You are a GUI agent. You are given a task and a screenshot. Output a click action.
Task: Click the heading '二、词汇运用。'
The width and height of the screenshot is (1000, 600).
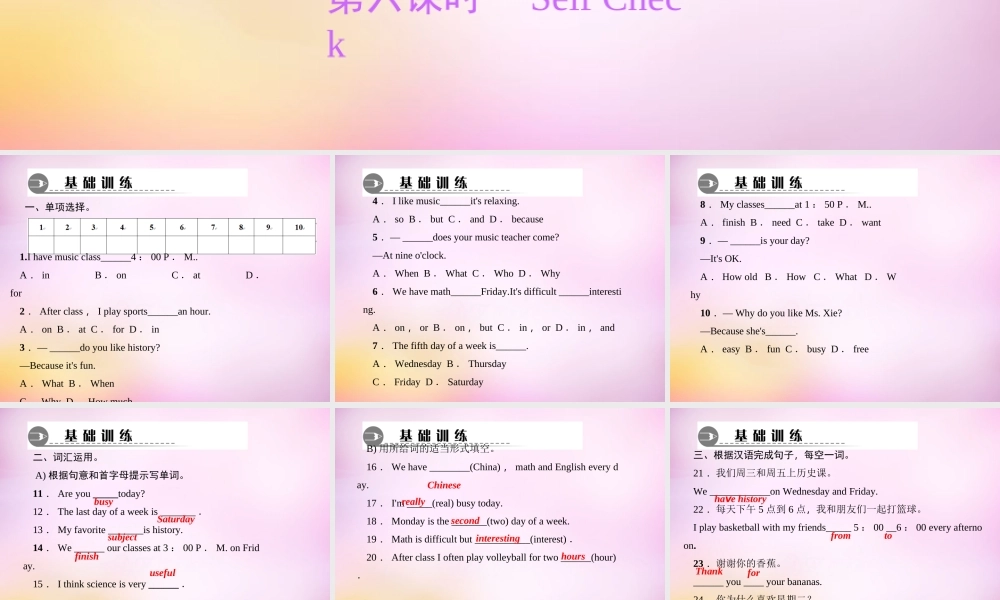click(x=66, y=457)
